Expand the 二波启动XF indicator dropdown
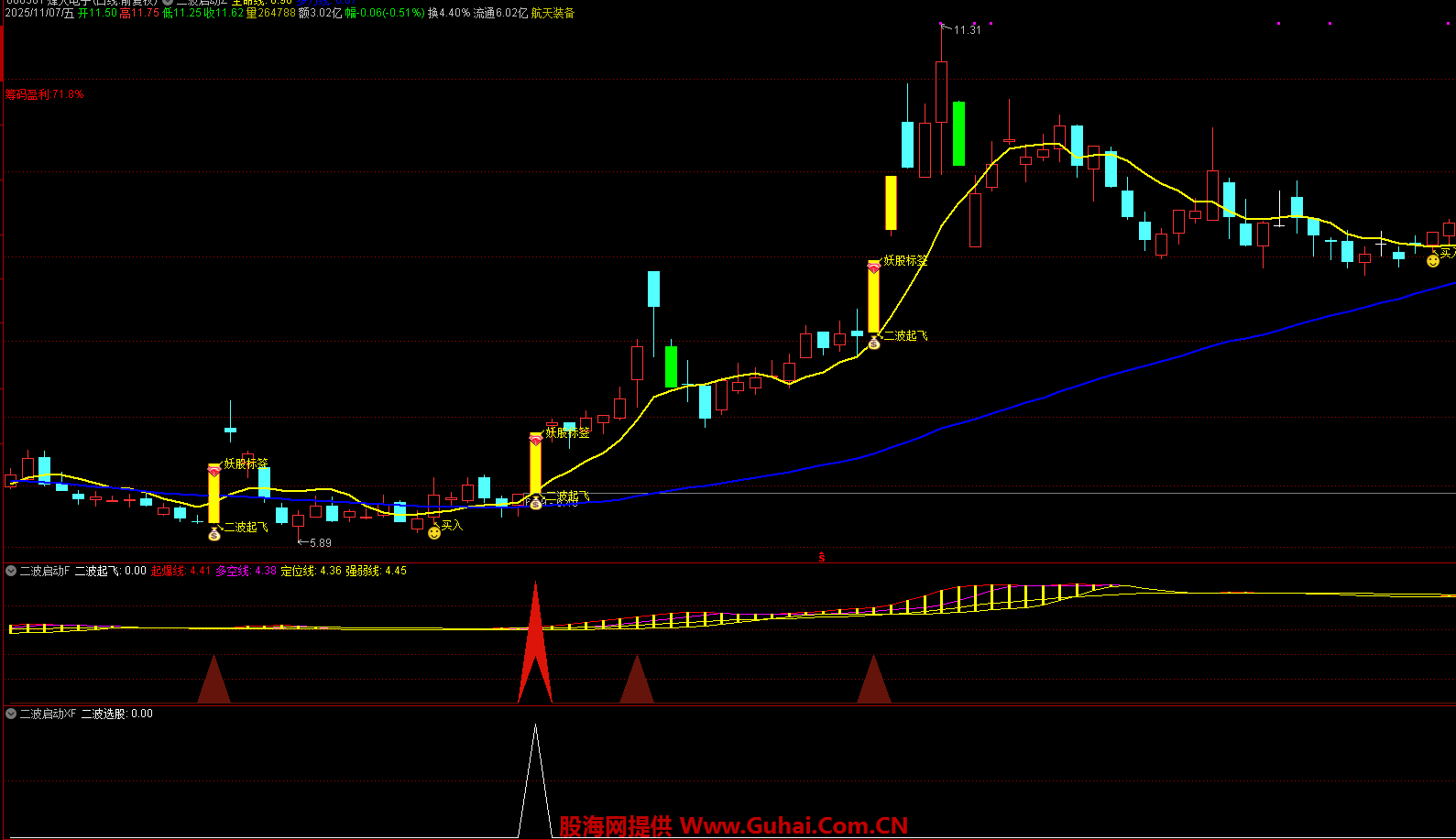Screen dimensions: 1456x840 11,714
